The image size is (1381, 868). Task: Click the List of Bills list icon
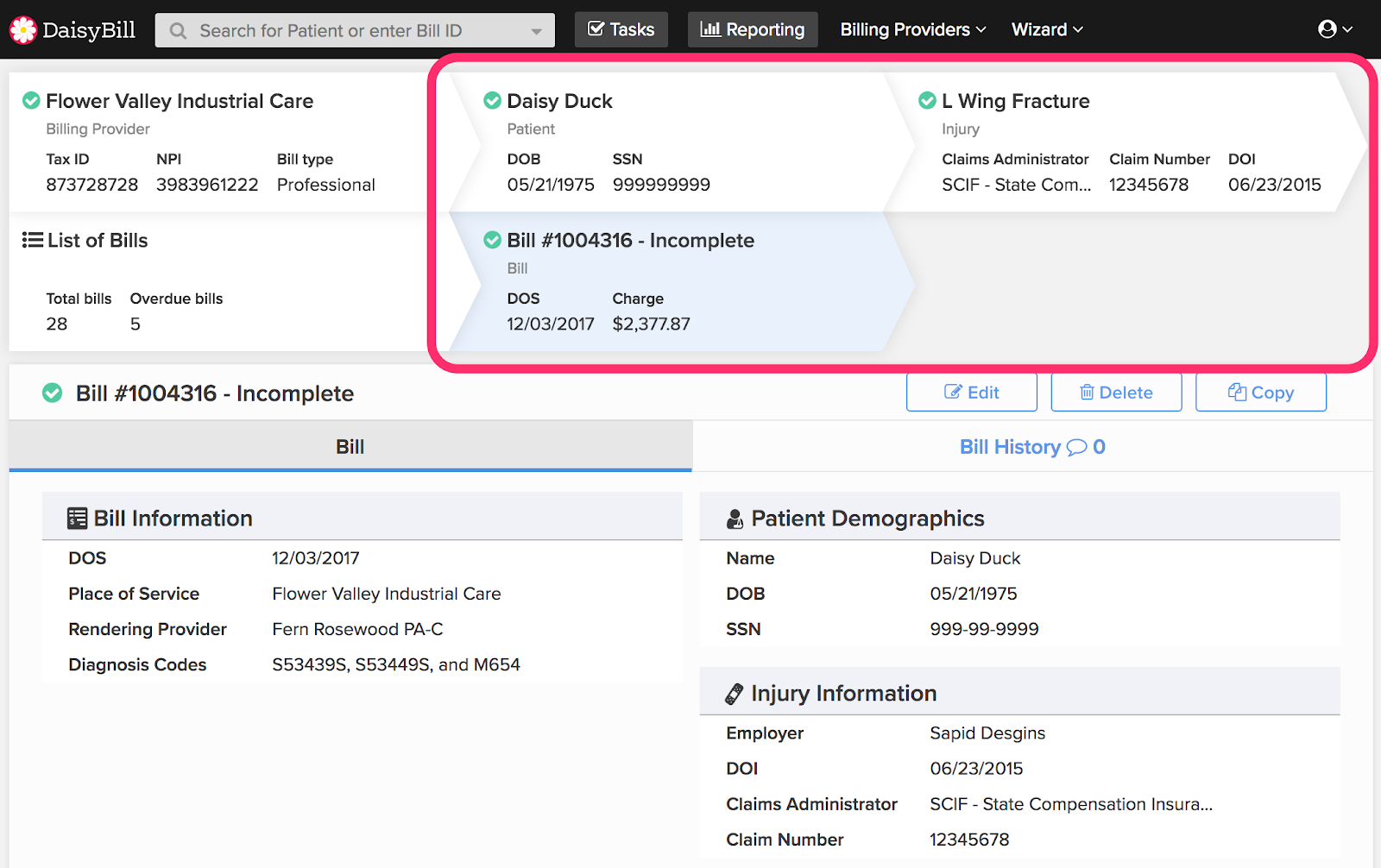(33, 240)
